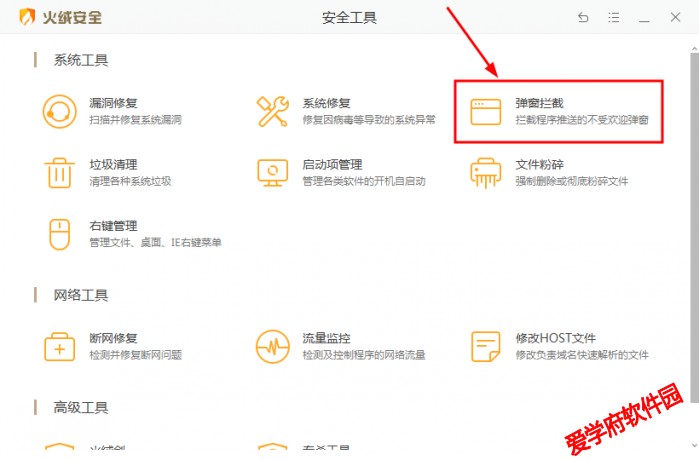Click description 管理各类软件的开机自启动

coord(364,181)
